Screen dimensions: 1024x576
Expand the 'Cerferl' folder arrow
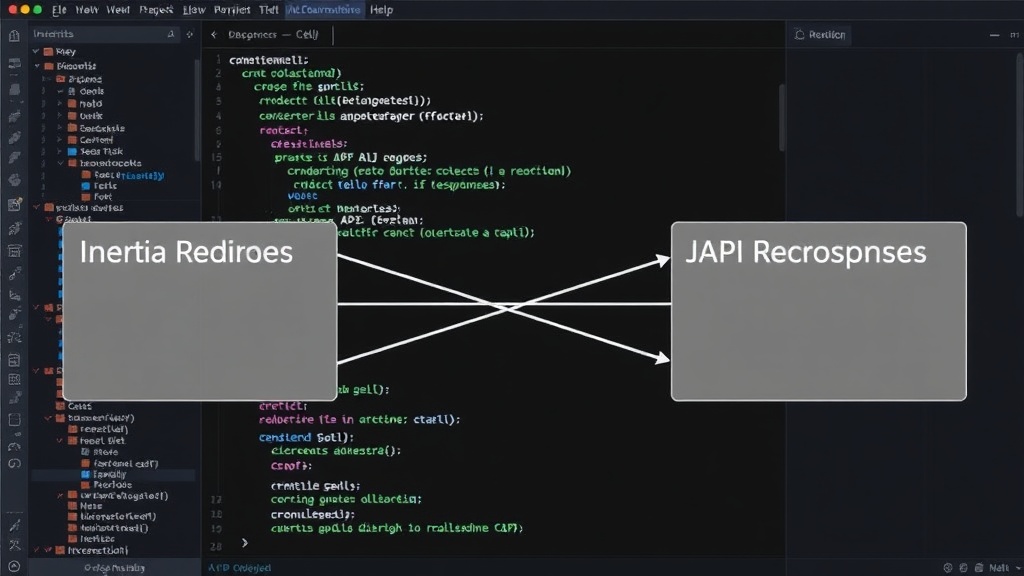click(x=59, y=140)
